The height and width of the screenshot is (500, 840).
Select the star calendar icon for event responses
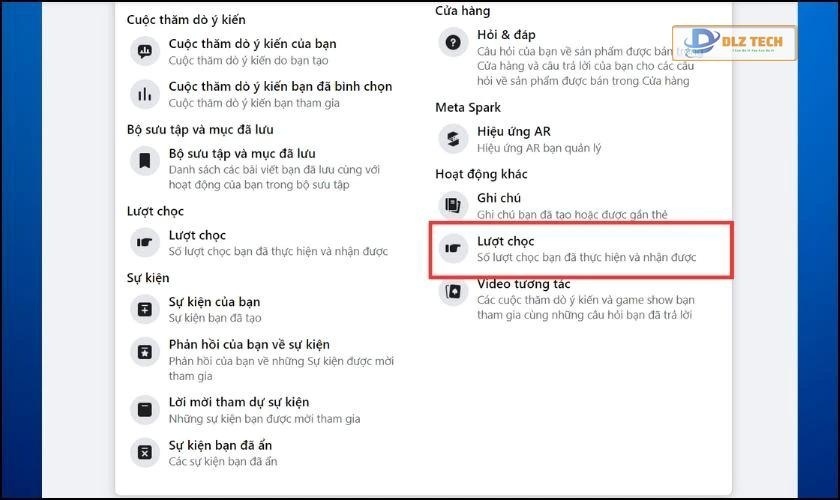[x=145, y=352]
